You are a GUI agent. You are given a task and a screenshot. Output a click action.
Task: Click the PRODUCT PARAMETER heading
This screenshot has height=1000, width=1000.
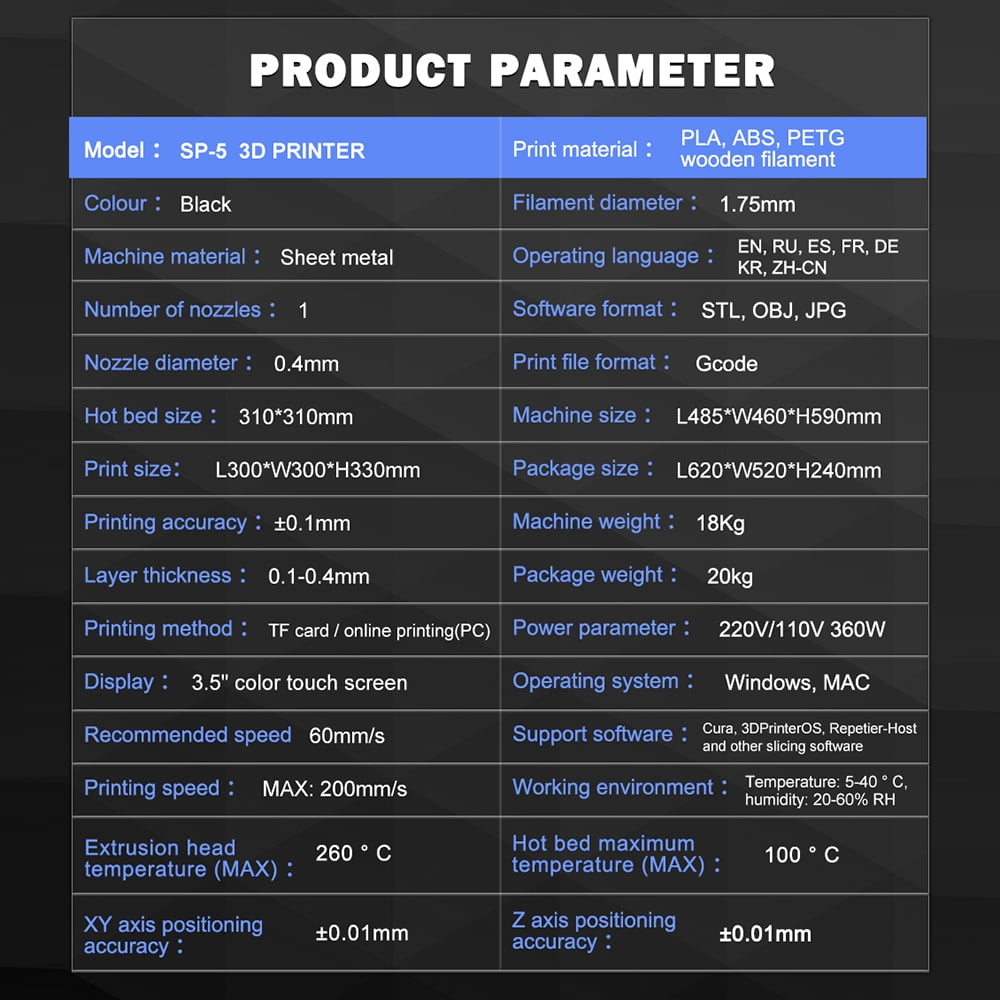point(511,71)
